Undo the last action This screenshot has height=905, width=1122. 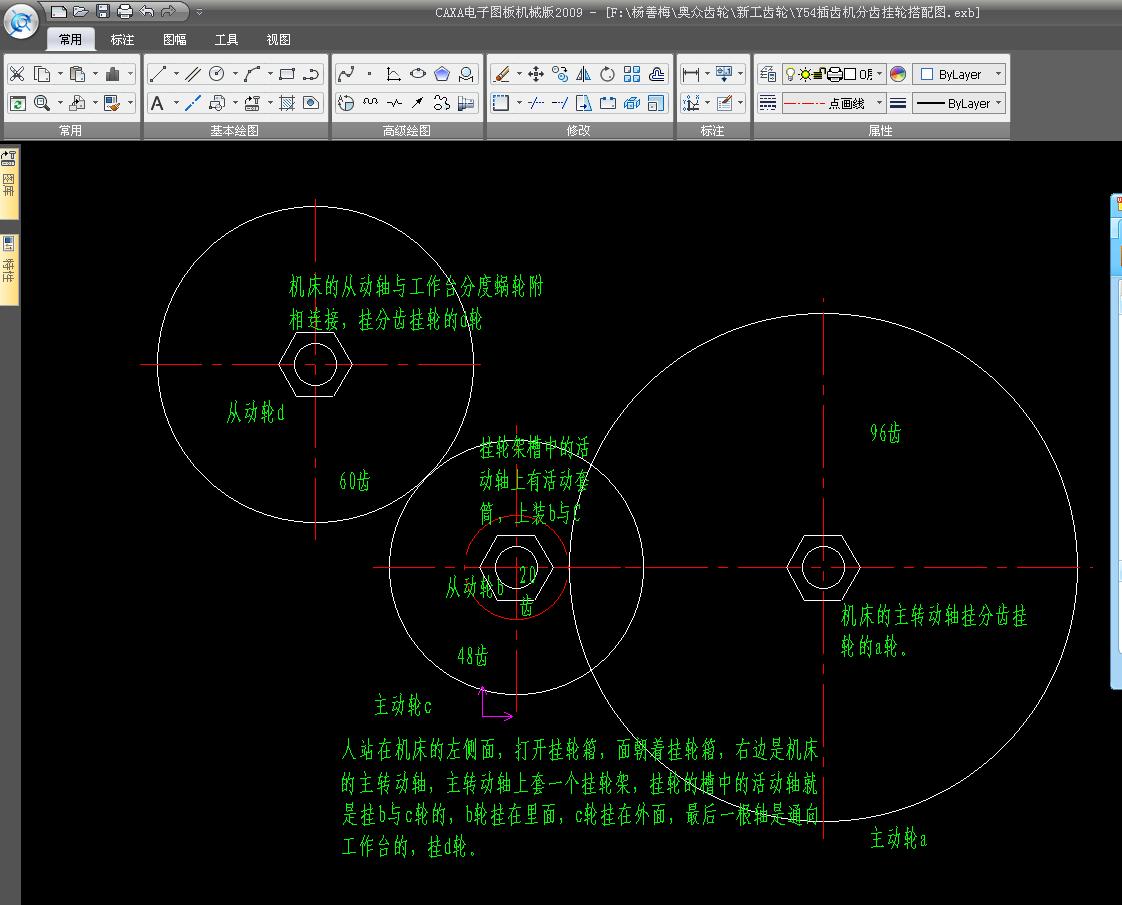click(x=147, y=11)
